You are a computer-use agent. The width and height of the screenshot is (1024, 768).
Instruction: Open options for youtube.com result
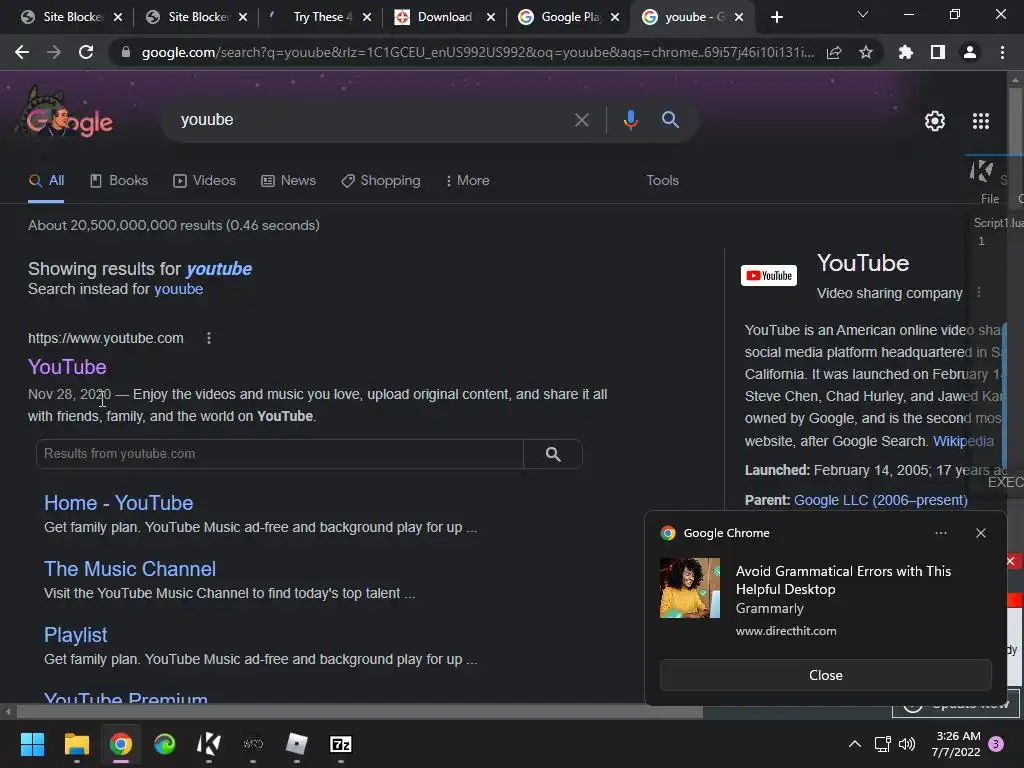(209, 338)
